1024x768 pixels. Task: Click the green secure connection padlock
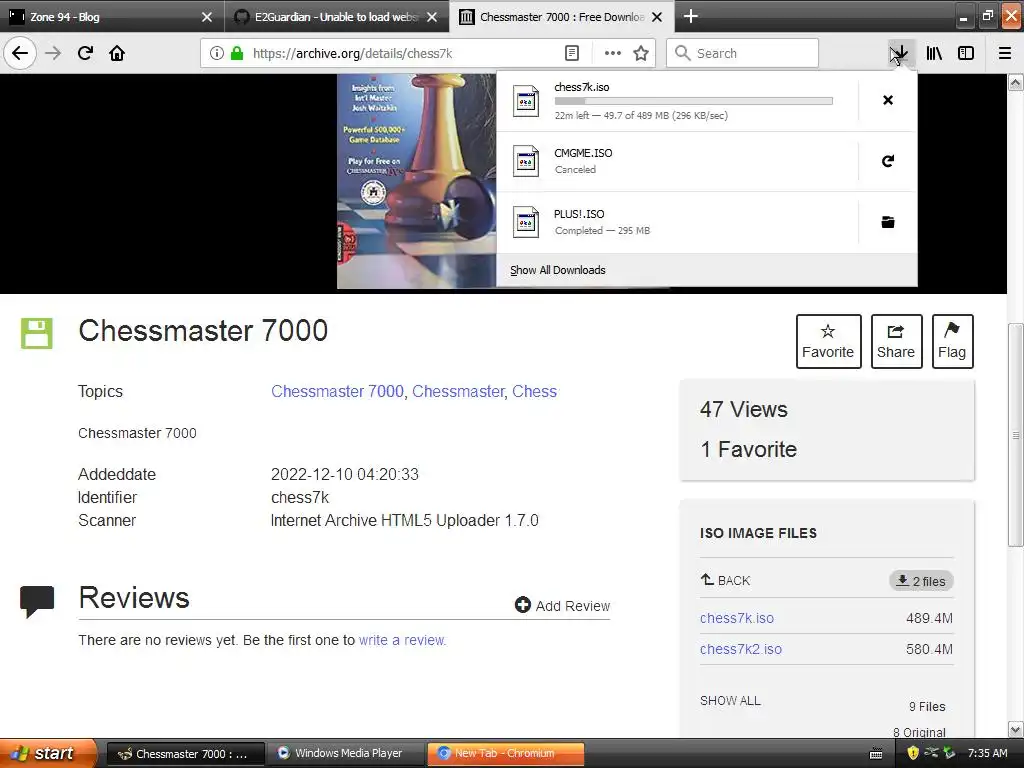236,53
